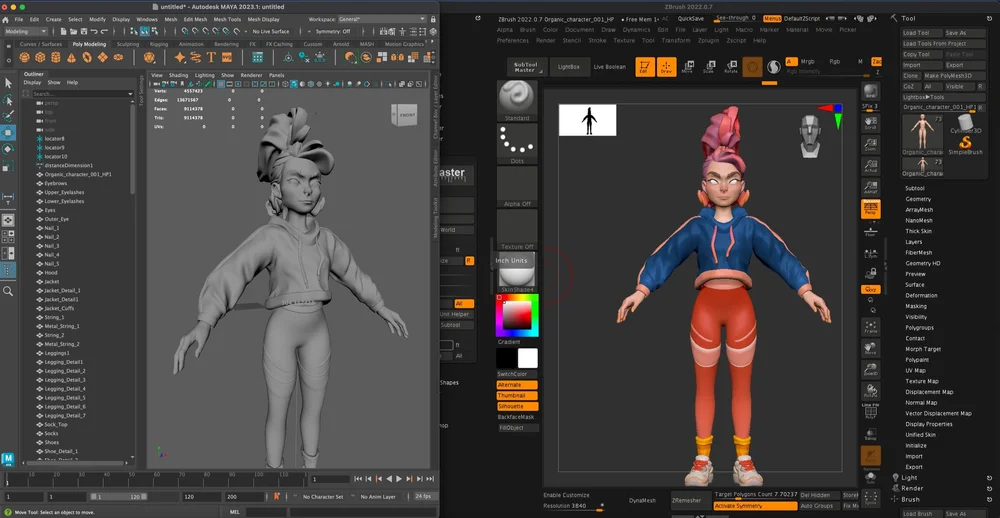Toggle ZBrush Persp perspective button
Image resolution: width=1000 pixels, height=518 pixels.
[871, 209]
